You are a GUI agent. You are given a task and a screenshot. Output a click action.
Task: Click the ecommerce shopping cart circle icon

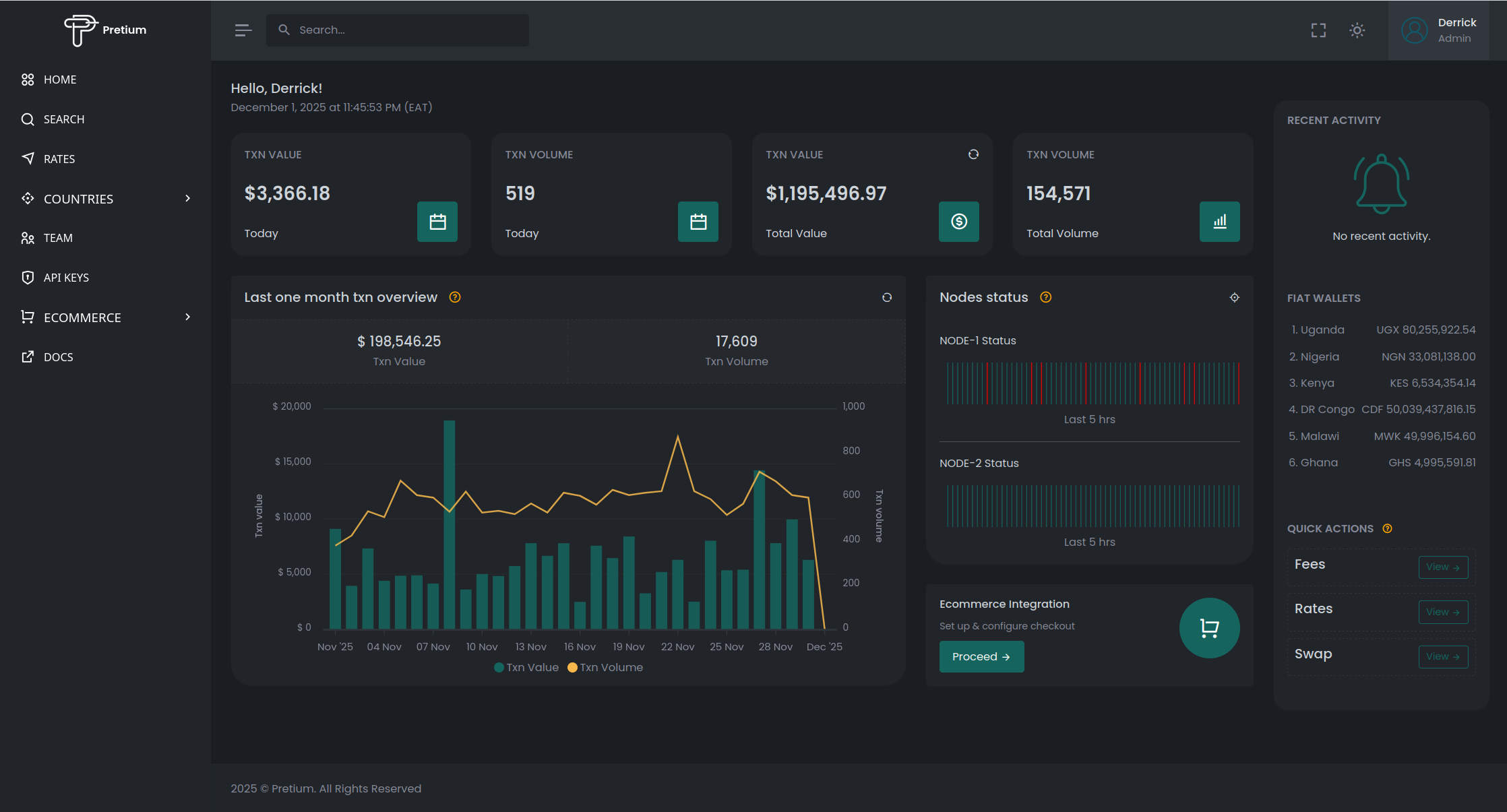1209,628
